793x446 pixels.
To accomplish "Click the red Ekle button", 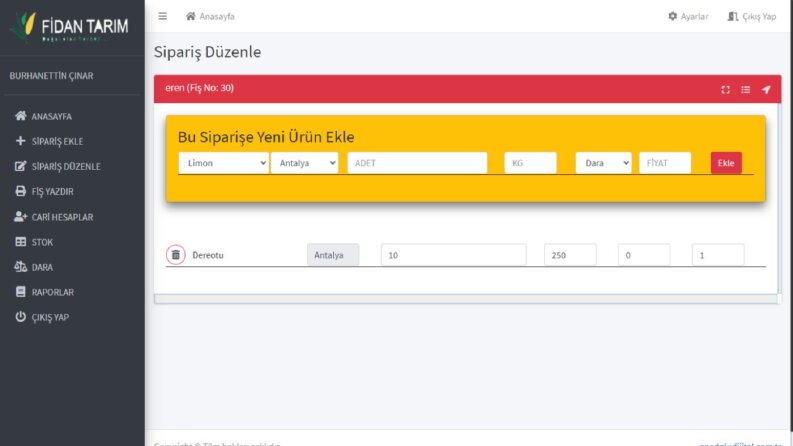I will pyautogui.click(x=726, y=163).
